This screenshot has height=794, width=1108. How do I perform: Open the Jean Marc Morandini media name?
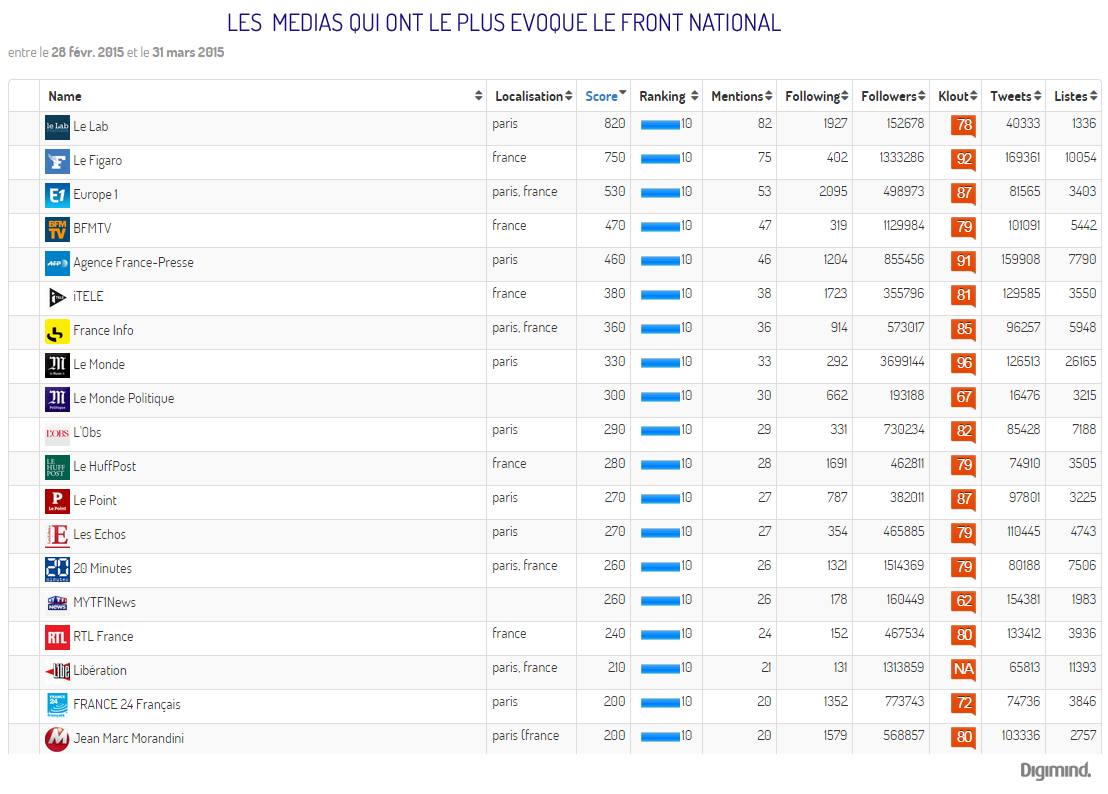click(x=129, y=739)
